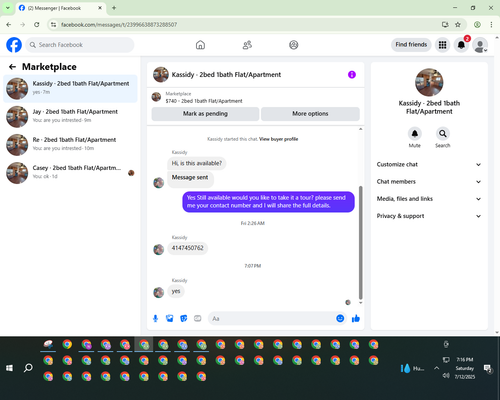
Task: Click the Hi, is this available? message
Action: click(197, 163)
